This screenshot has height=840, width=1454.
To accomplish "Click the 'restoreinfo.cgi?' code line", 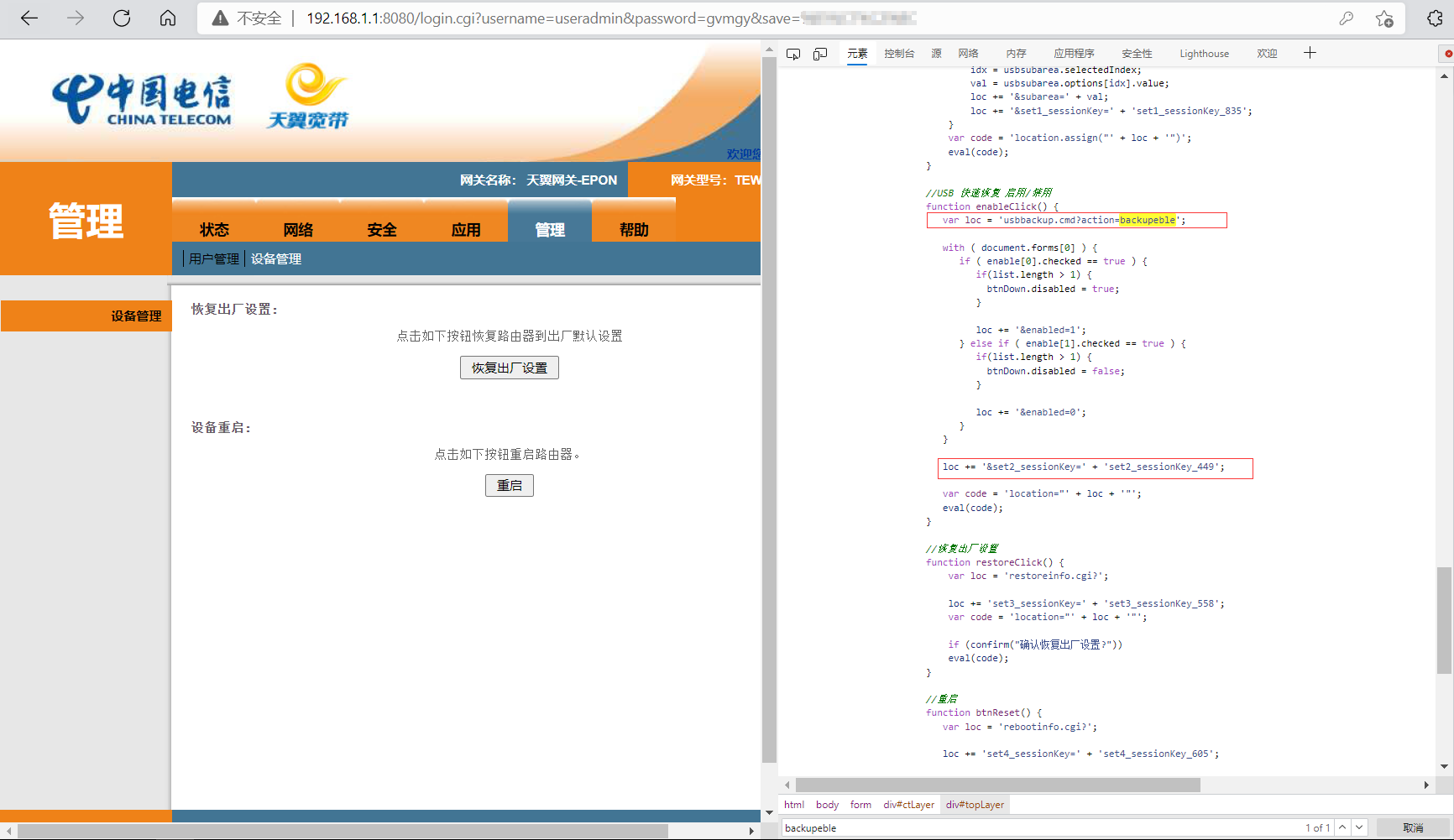I will tap(1028, 576).
